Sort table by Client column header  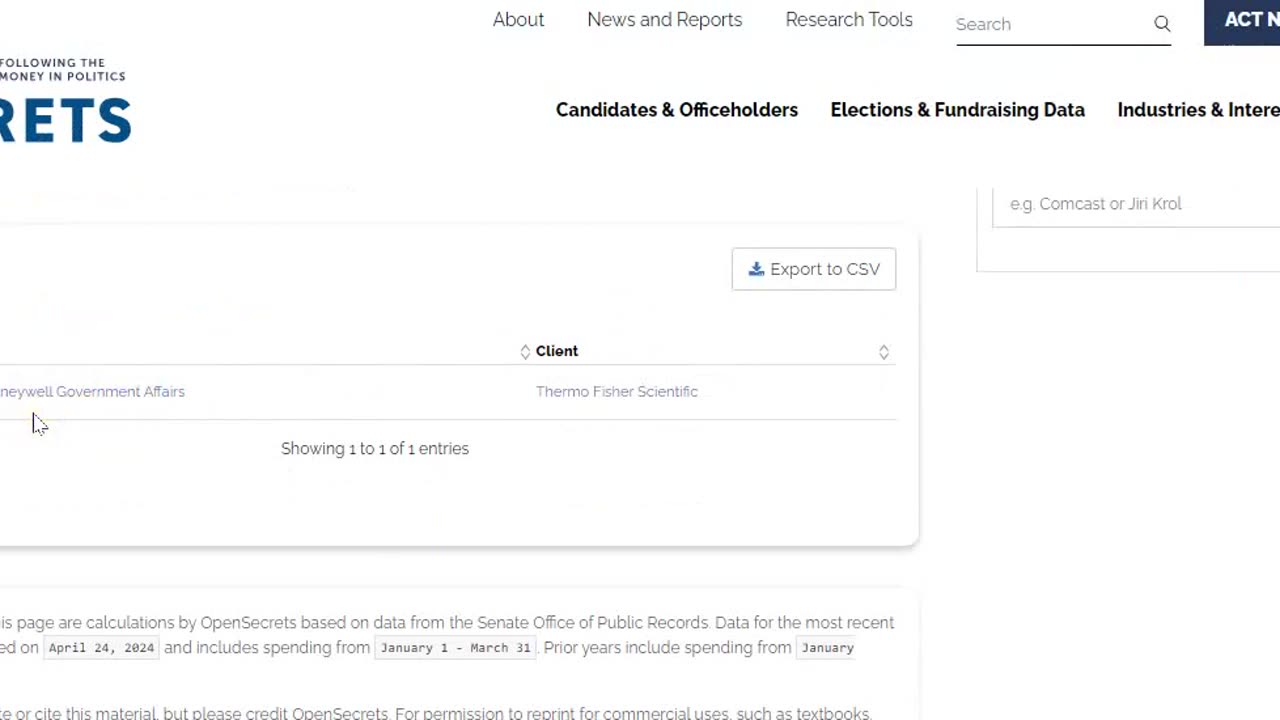tap(557, 351)
